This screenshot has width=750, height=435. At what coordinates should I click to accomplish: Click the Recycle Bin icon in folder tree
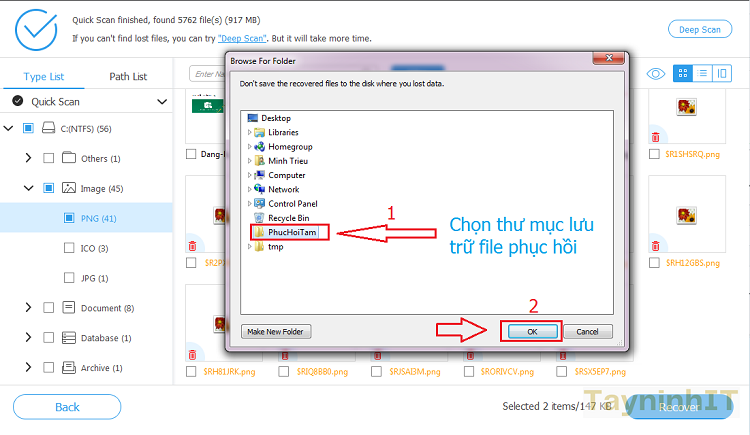click(259, 218)
